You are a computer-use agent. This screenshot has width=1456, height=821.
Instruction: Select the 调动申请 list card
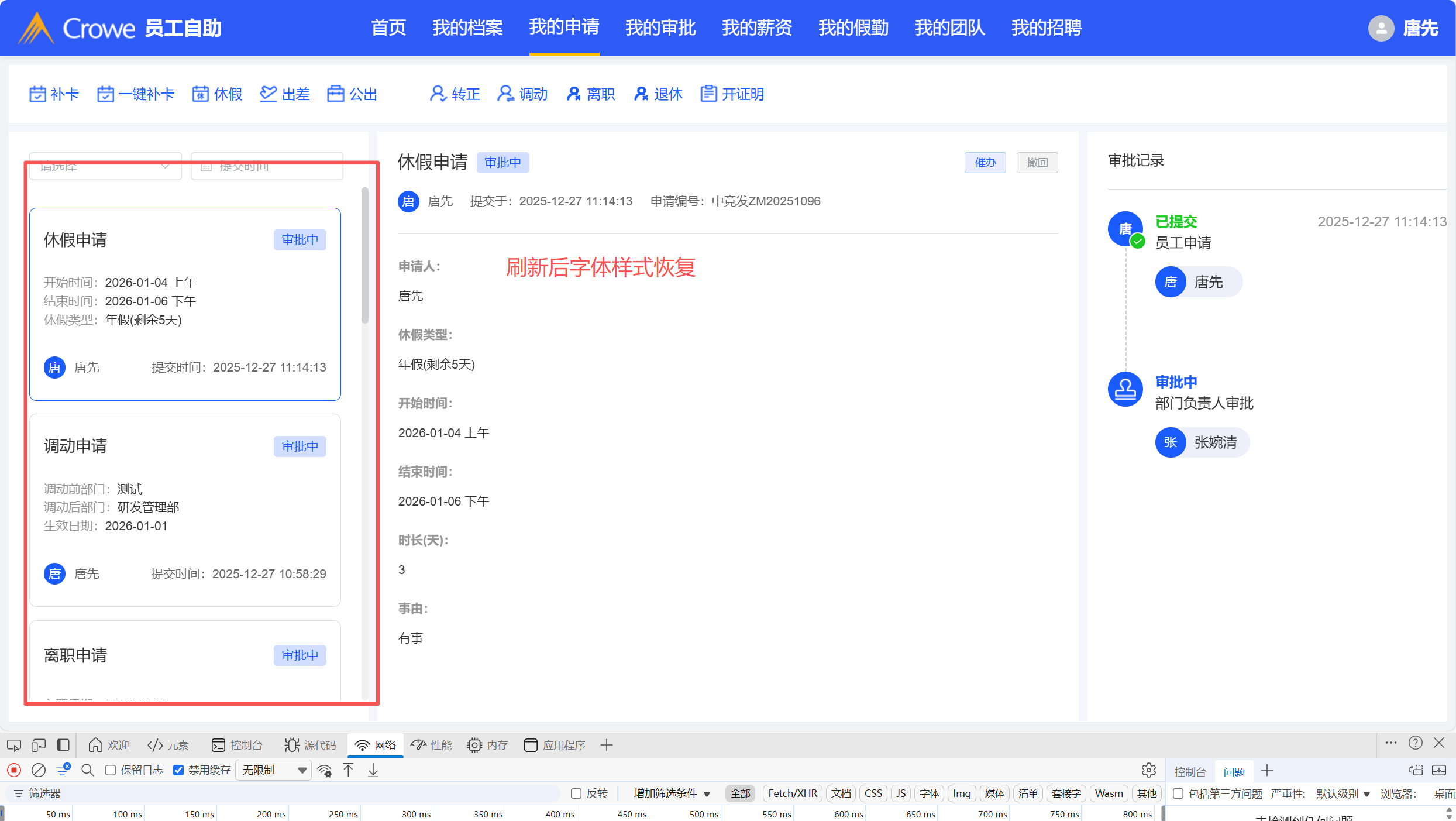click(x=185, y=509)
